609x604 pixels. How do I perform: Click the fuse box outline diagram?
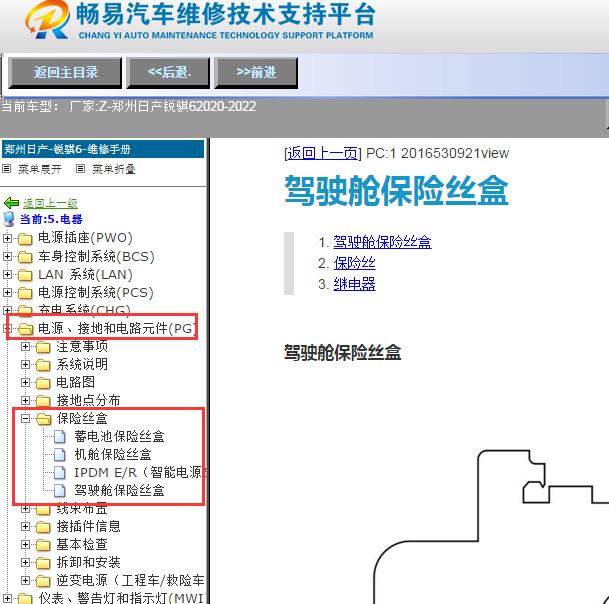click(x=491, y=527)
